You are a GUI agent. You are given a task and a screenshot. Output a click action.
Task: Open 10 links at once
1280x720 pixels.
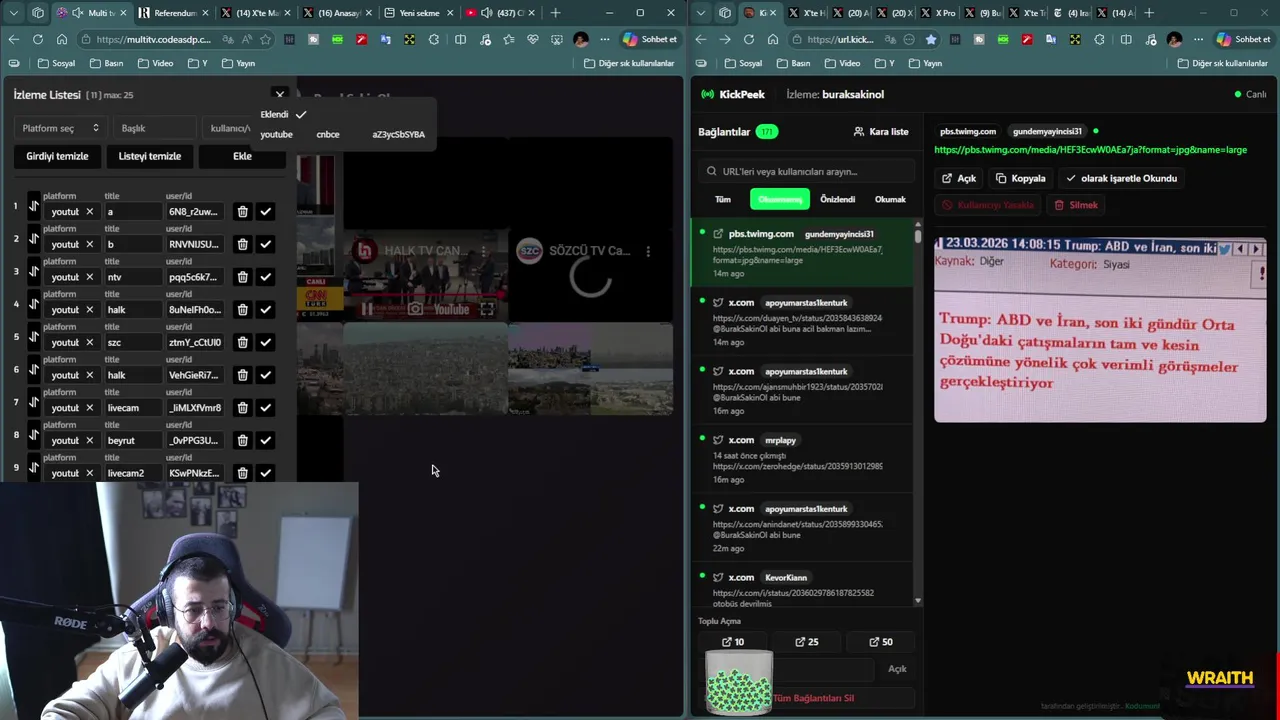click(x=733, y=642)
